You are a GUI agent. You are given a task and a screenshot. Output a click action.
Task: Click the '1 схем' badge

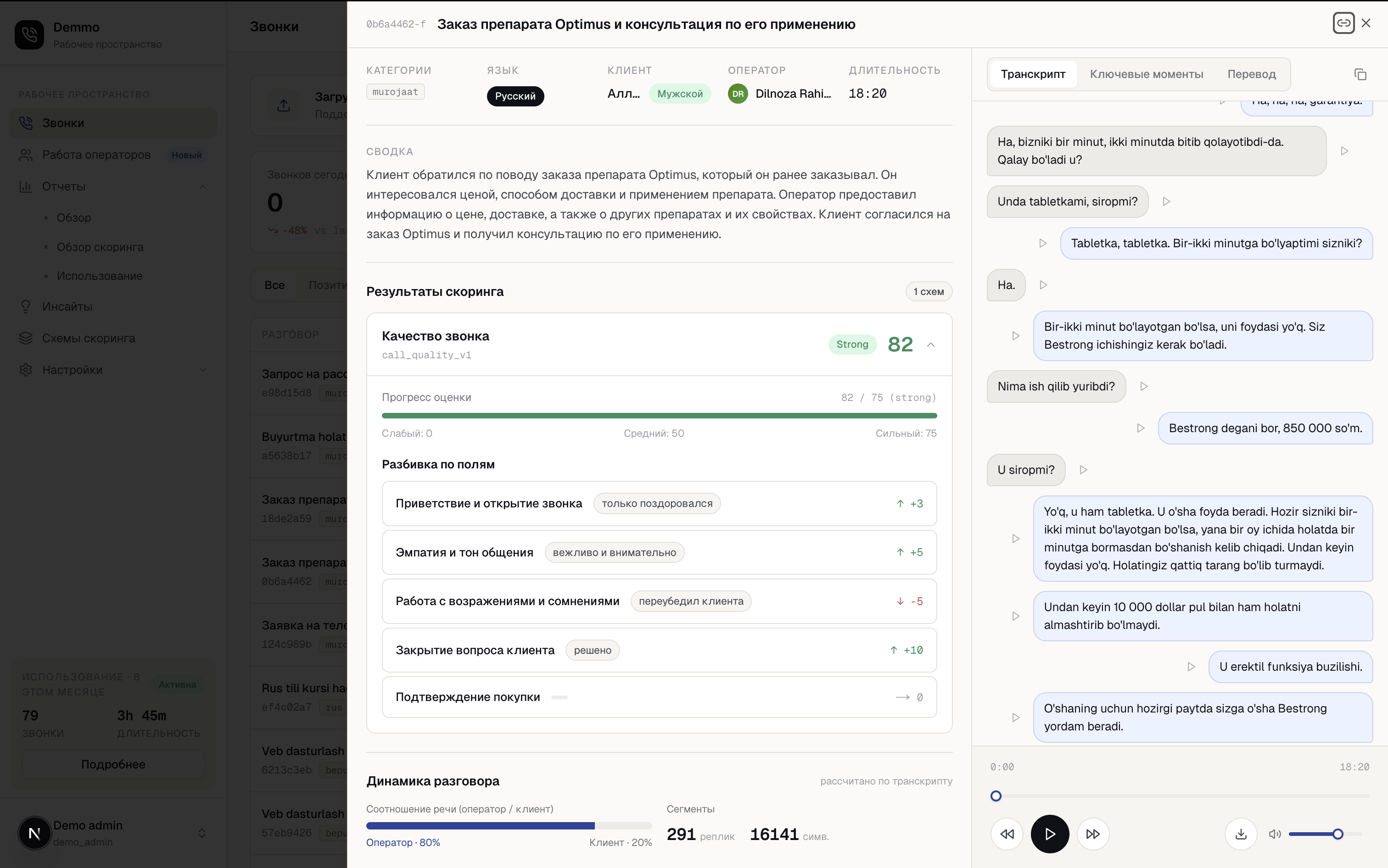(929, 292)
